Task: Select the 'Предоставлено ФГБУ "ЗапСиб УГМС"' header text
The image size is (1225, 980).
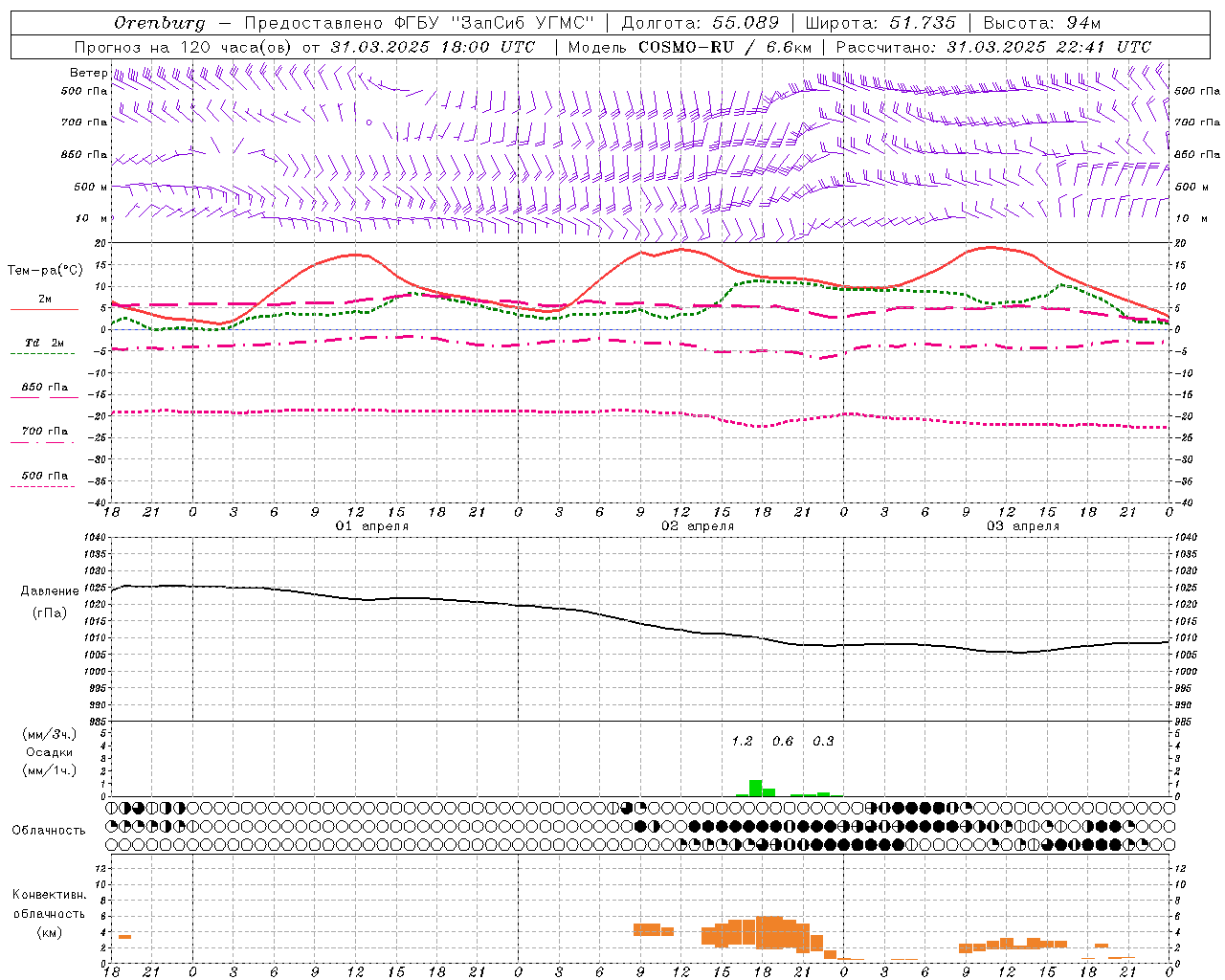Action: pos(419,23)
